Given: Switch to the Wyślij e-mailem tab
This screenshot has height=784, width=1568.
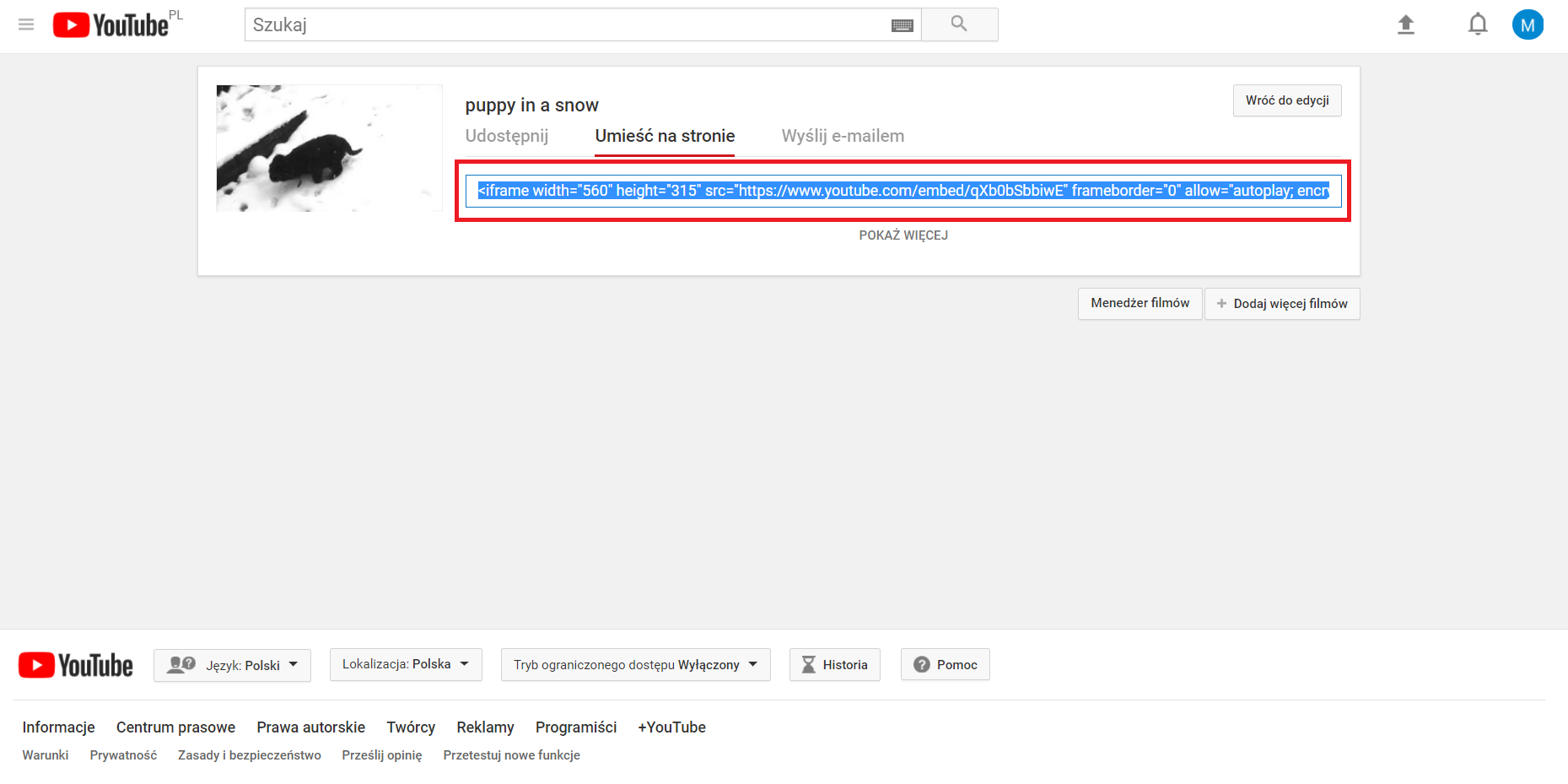Looking at the screenshot, I should click(x=843, y=136).
